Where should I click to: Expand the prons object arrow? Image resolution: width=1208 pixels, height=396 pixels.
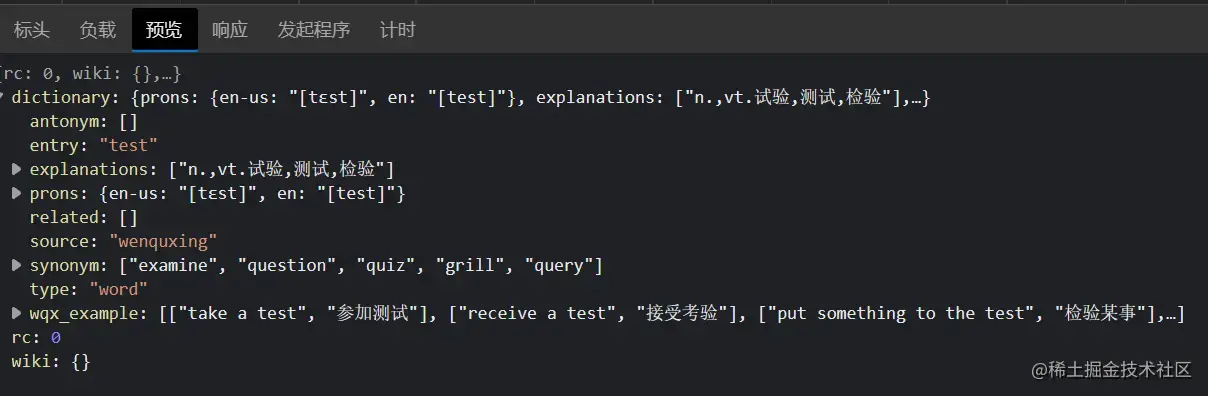pos(17,193)
